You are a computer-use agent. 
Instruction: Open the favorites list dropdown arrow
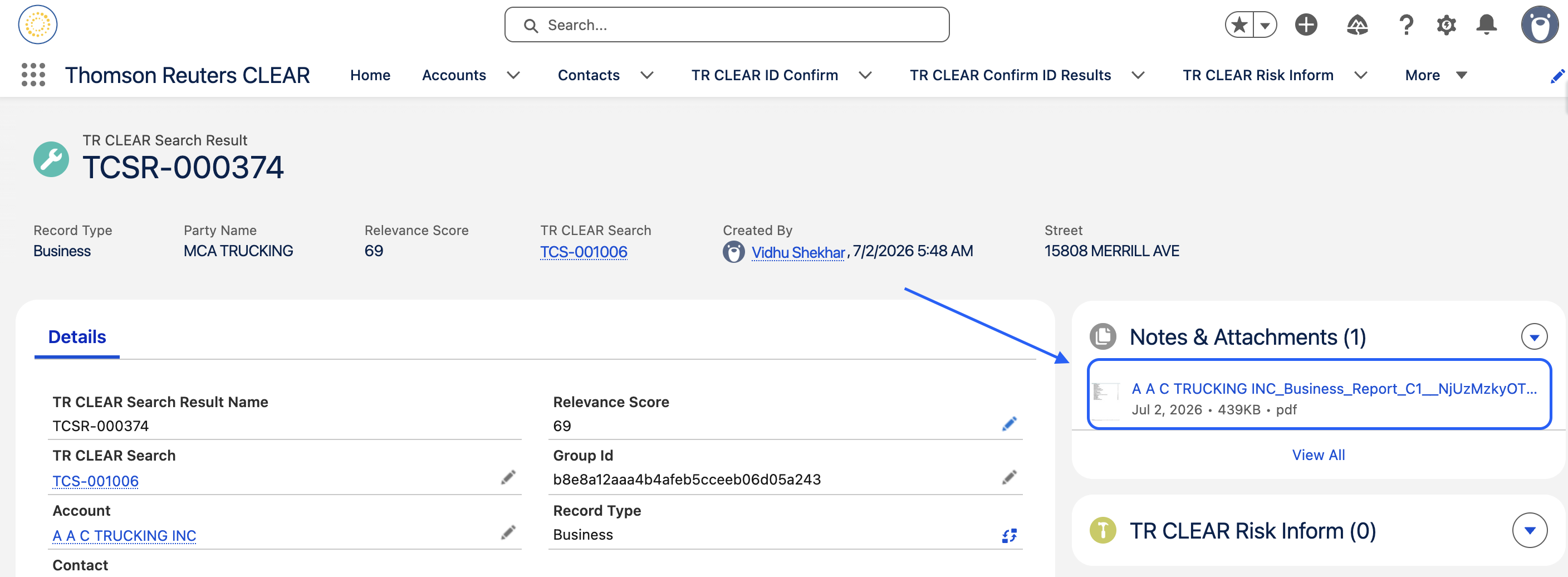click(x=1265, y=25)
